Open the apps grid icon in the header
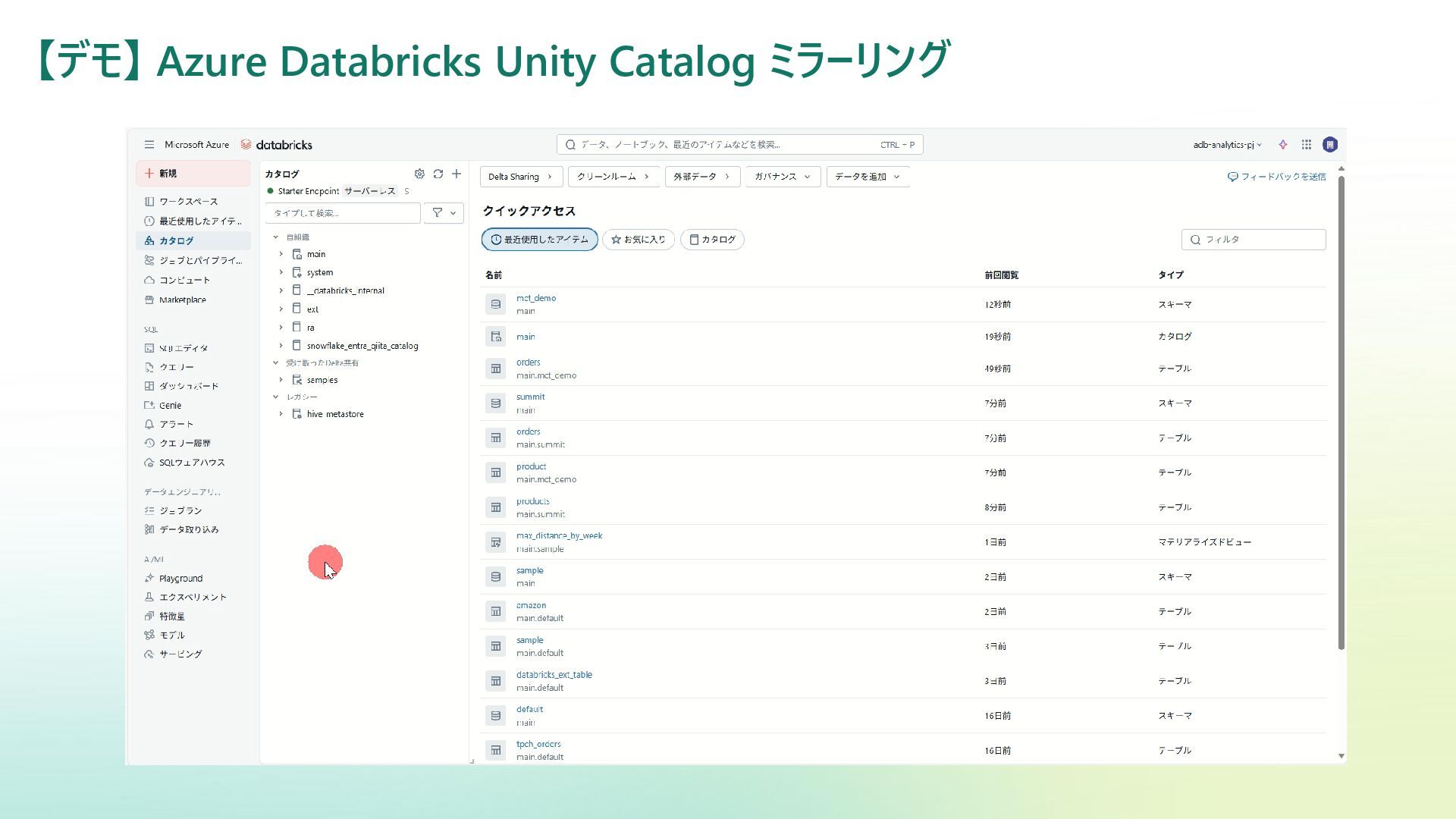 tap(1307, 145)
